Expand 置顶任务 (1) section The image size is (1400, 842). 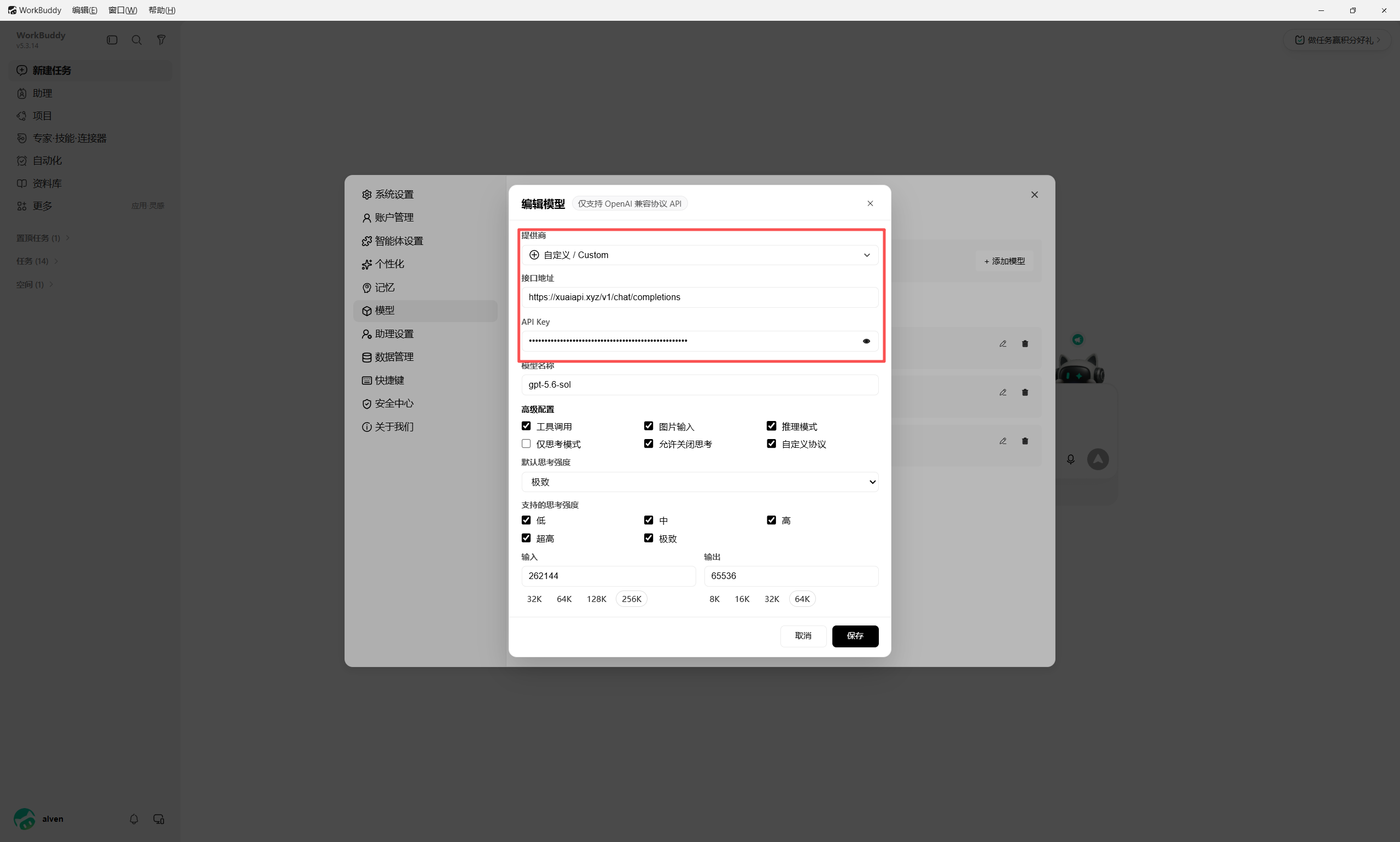point(43,238)
